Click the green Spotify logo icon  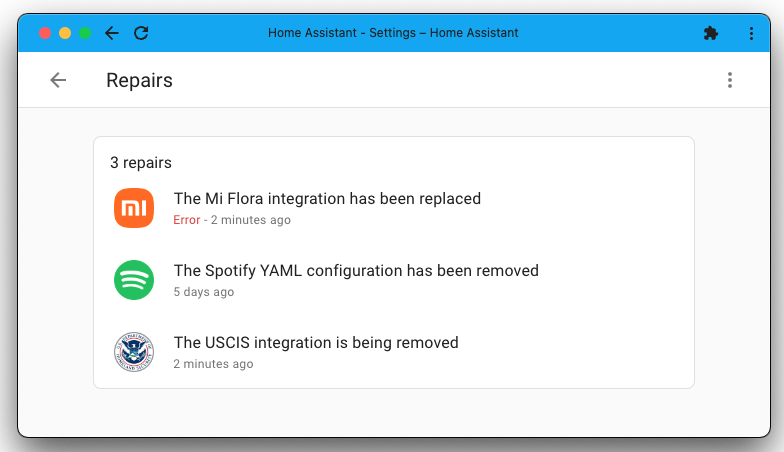[134, 280]
